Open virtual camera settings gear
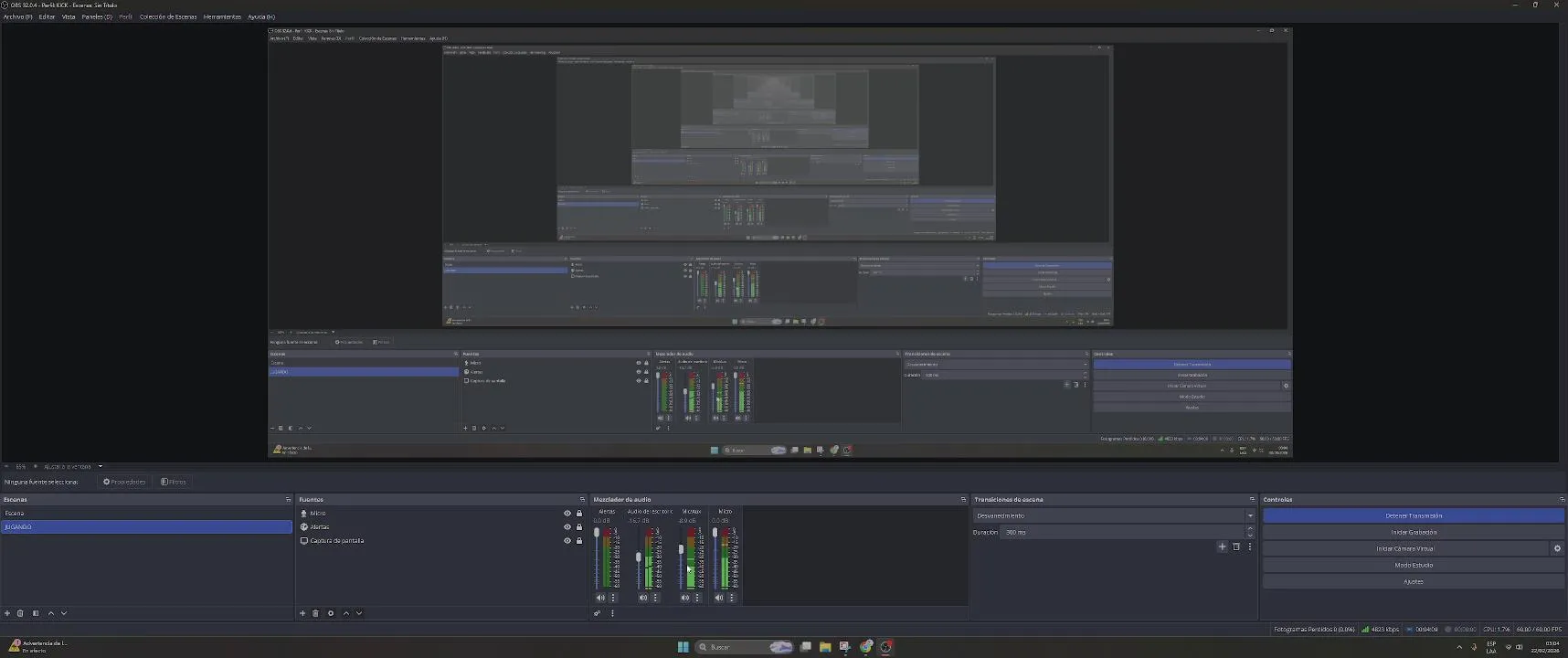Image resolution: width=1568 pixels, height=658 pixels. (1558, 548)
